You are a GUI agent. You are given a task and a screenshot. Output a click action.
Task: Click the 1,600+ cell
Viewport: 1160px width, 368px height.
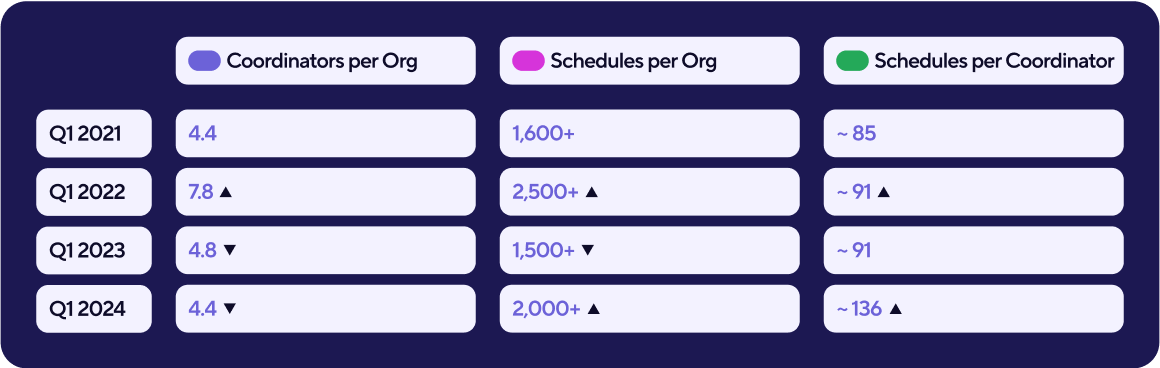click(x=650, y=134)
